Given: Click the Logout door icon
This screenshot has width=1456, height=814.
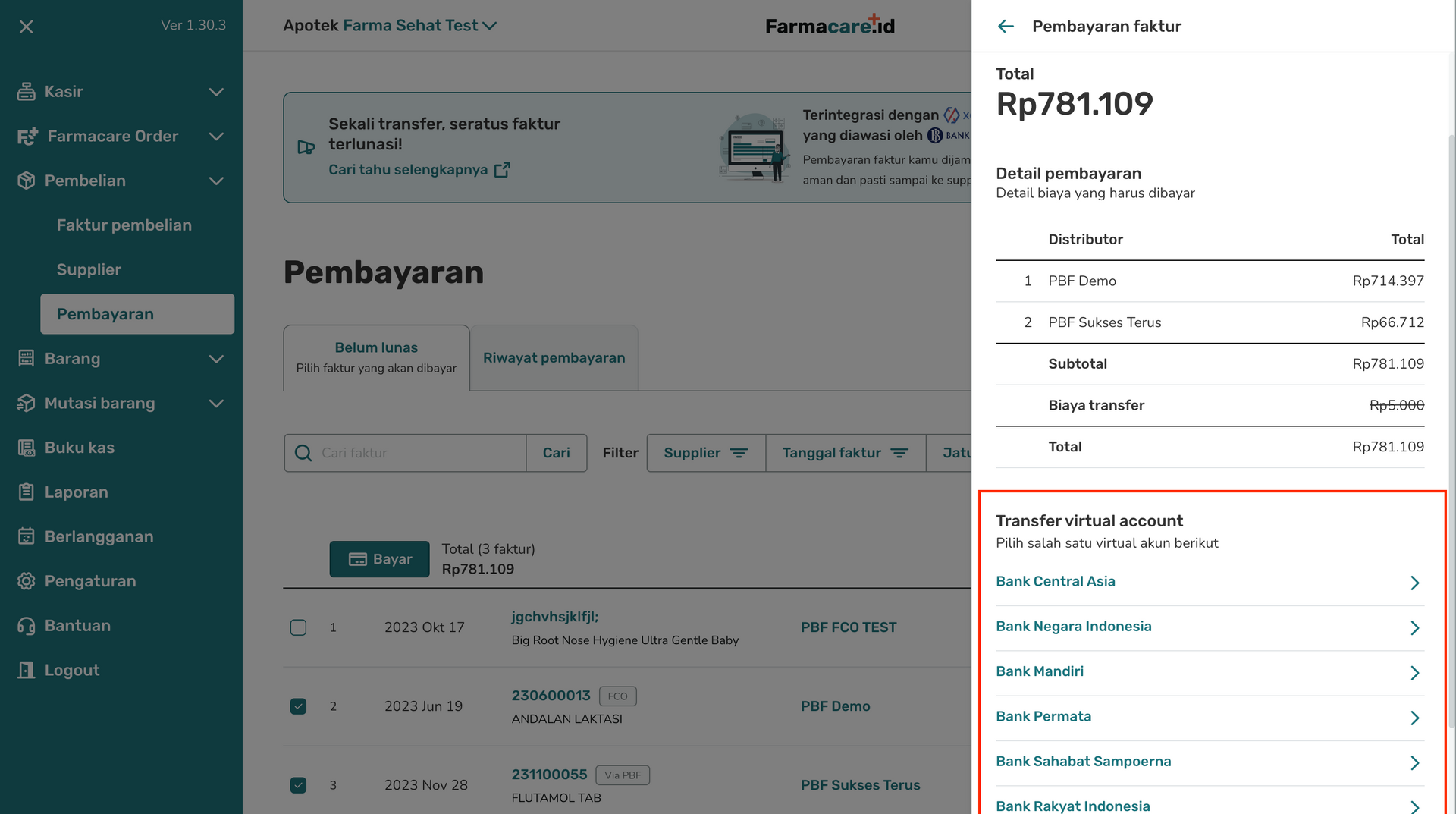Looking at the screenshot, I should click(27, 671).
